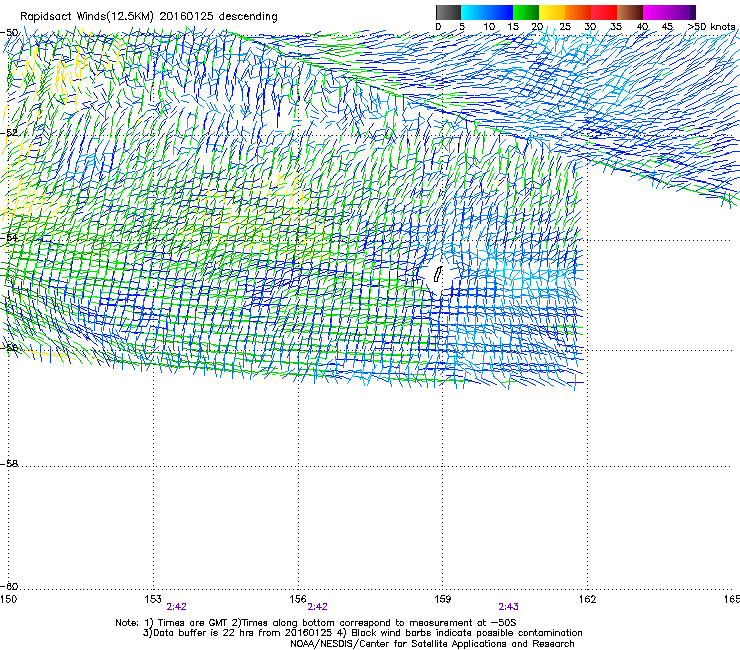Click the '10' legend tick label

[489, 27]
